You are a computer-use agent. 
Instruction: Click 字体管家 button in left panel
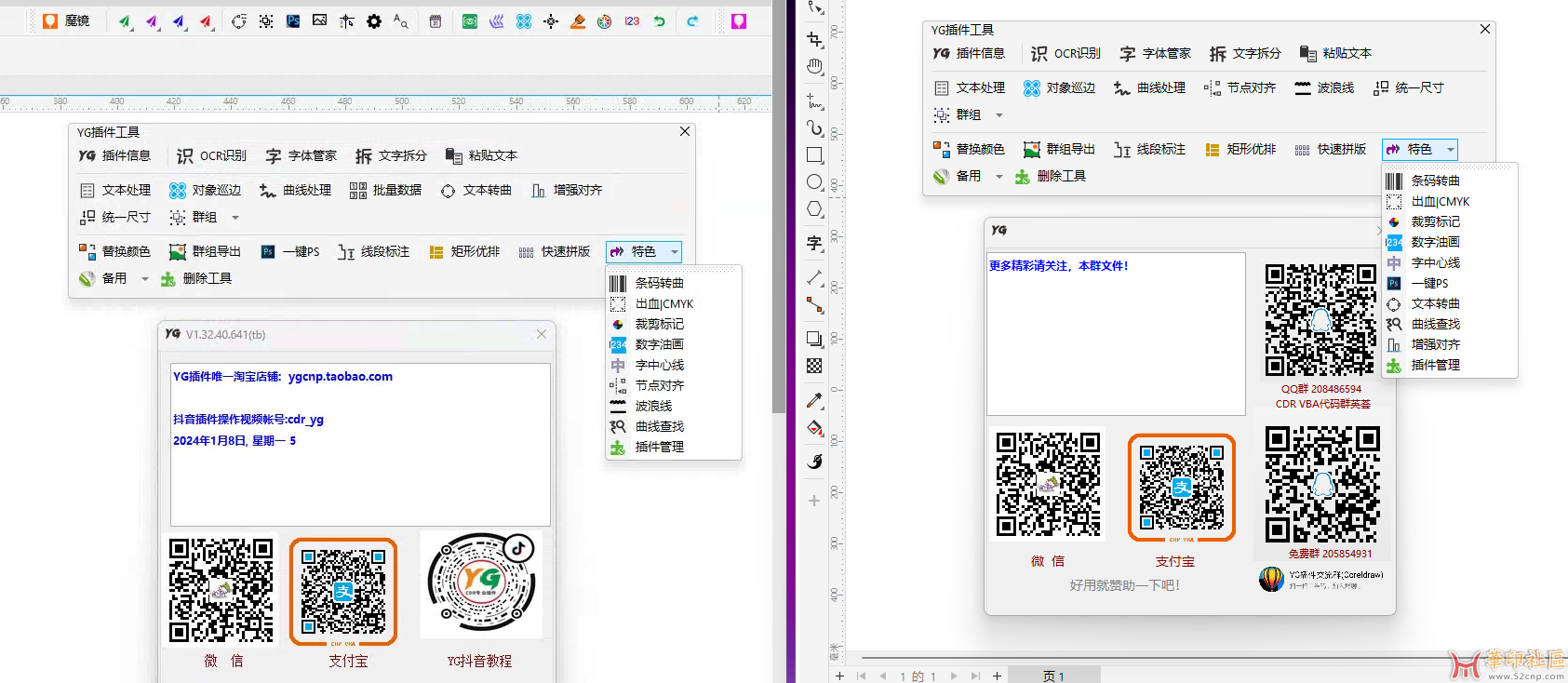301,156
